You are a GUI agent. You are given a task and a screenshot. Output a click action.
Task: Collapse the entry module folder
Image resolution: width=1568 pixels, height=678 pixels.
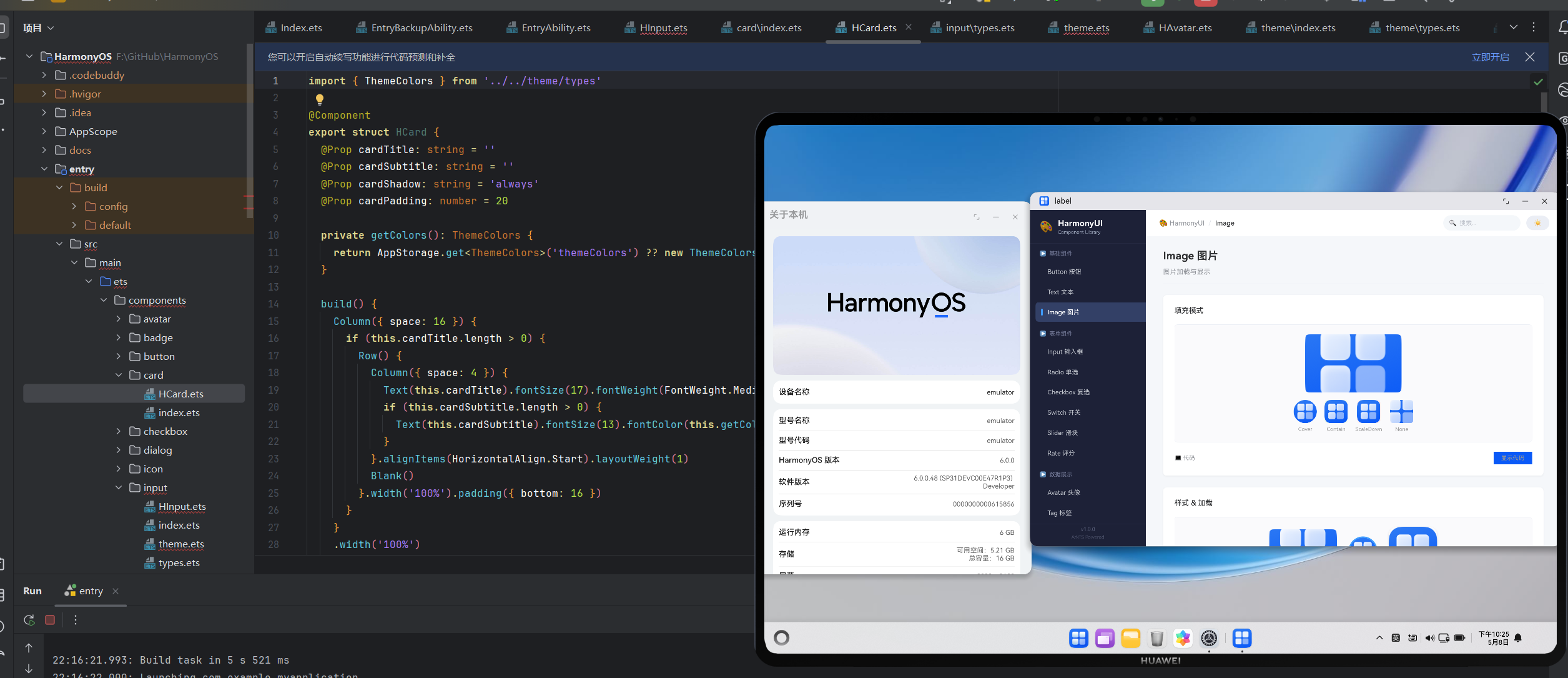pyautogui.click(x=44, y=169)
